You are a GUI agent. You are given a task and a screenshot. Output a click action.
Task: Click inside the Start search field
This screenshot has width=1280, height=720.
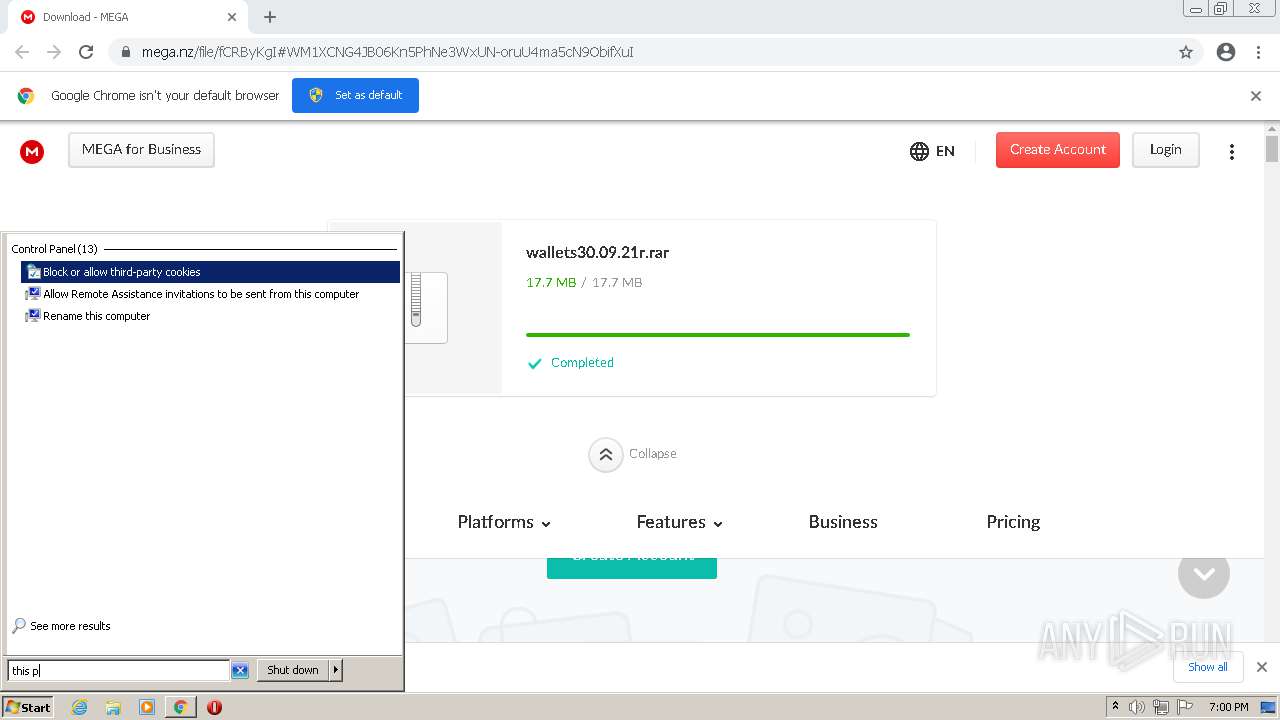[118, 670]
